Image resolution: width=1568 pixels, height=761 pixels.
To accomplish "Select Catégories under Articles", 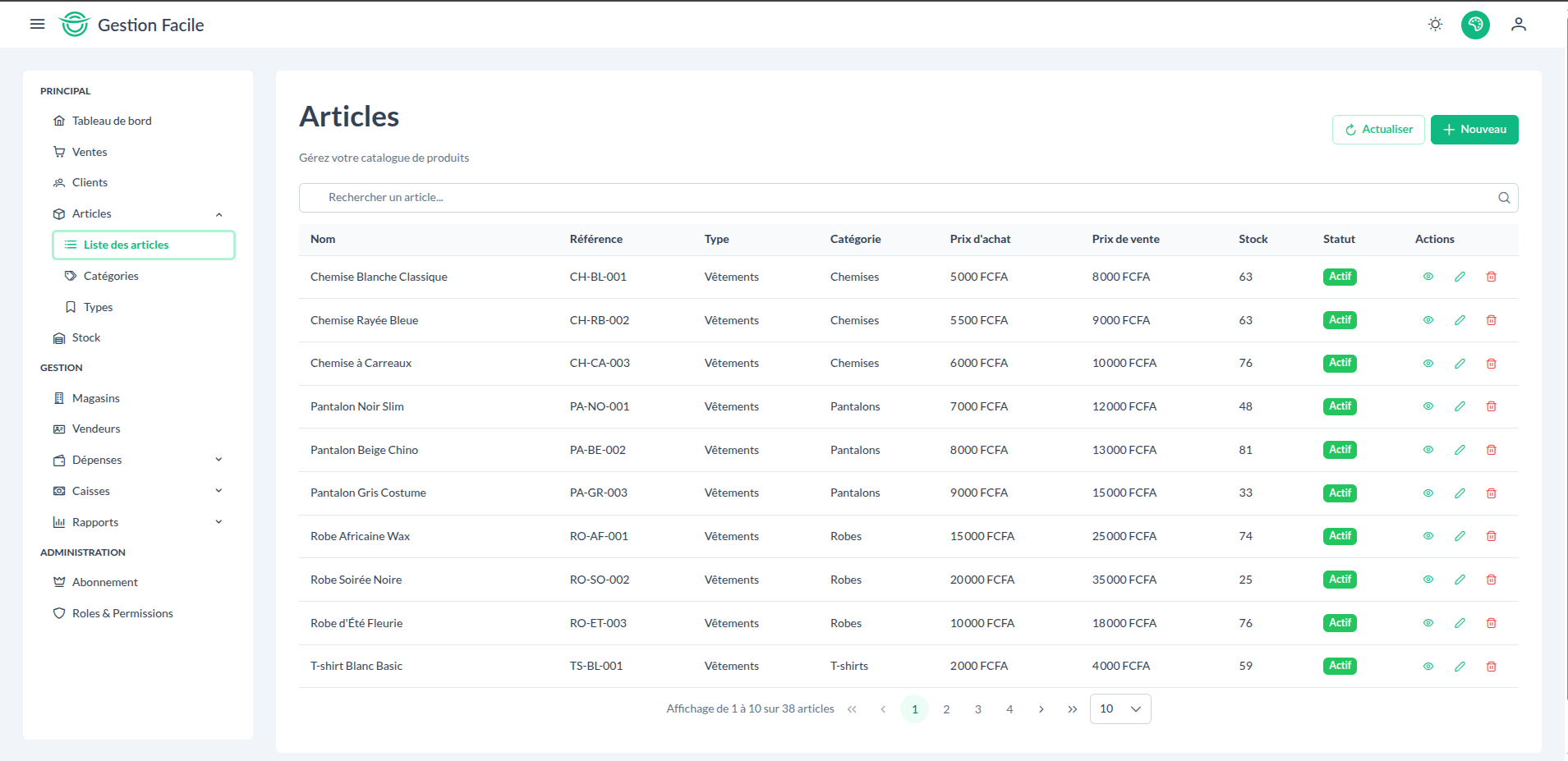I will [144, 276].
